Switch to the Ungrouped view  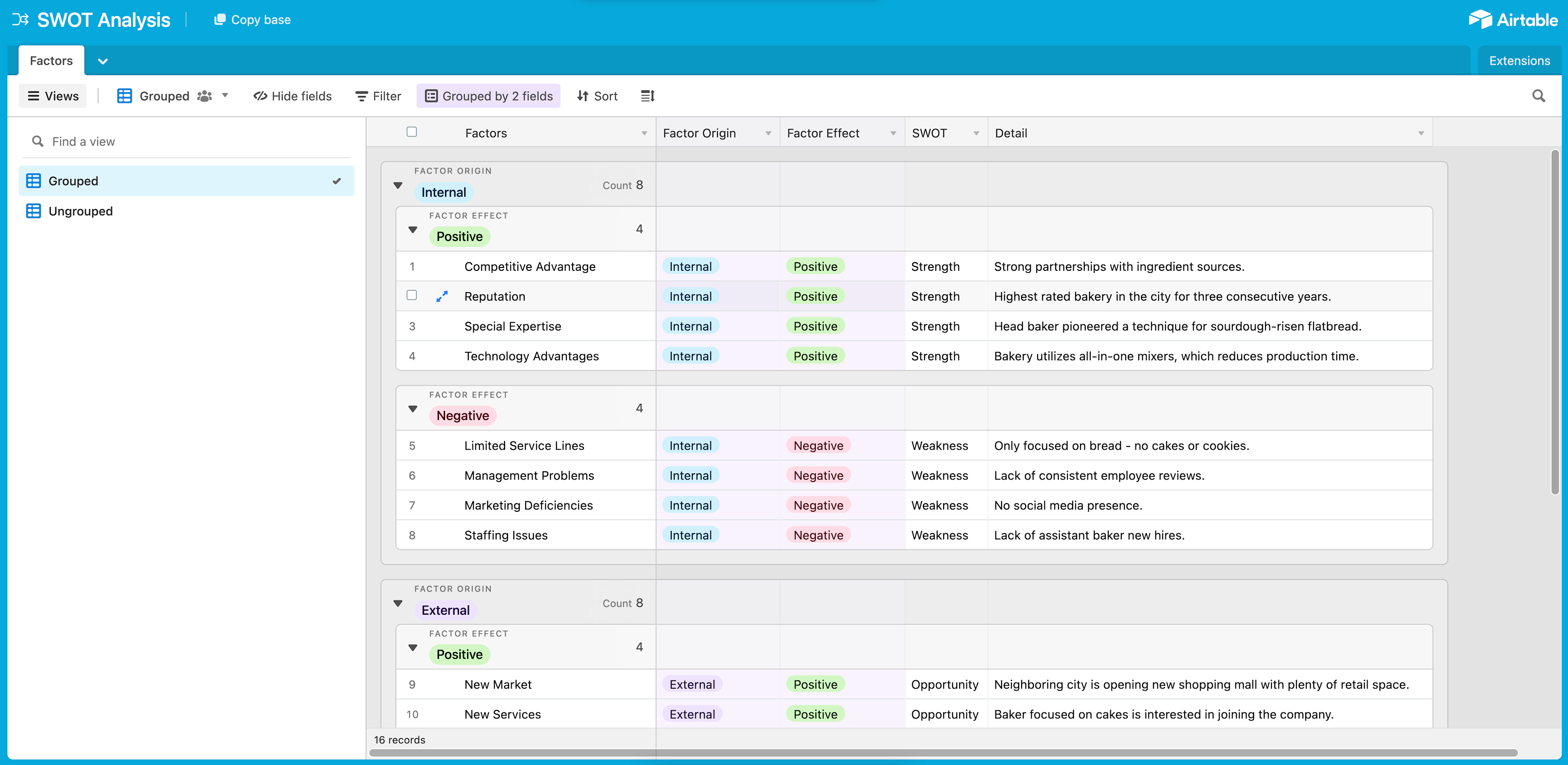(80, 211)
